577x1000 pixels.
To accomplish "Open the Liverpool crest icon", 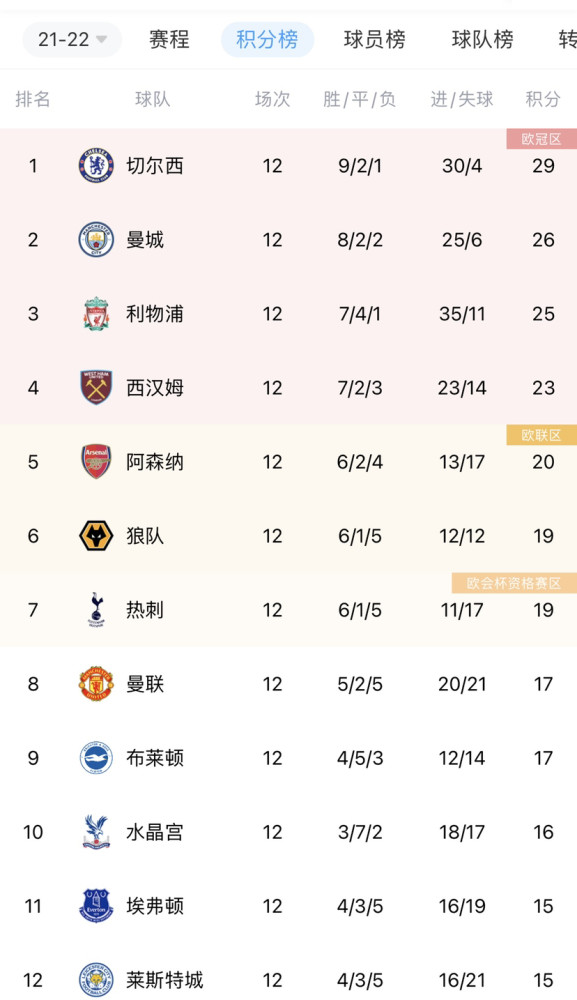I will (96, 314).
